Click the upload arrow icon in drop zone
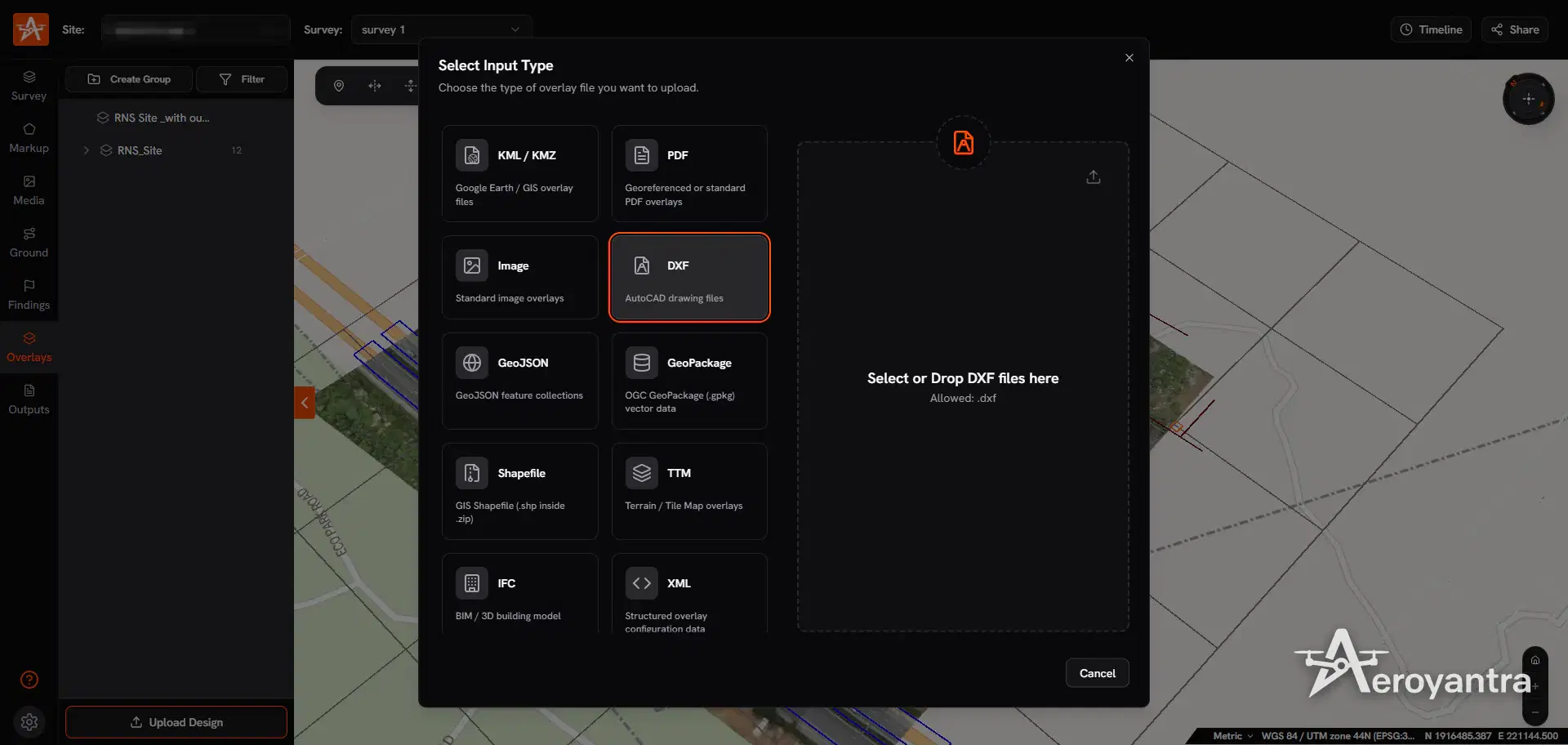Viewport: 1568px width, 745px height. coord(1094,177)
